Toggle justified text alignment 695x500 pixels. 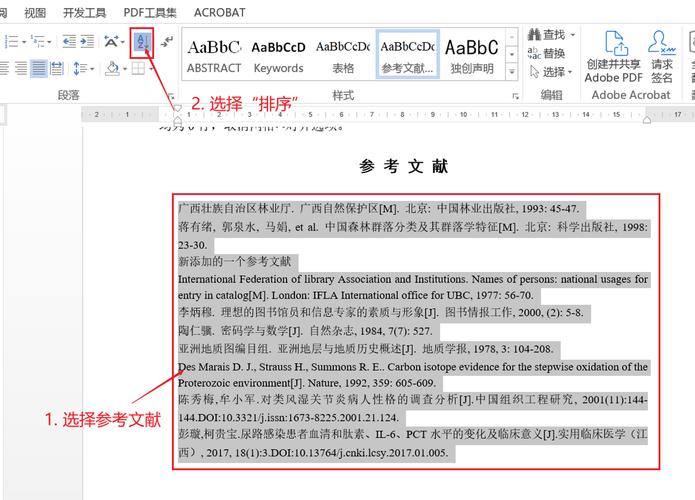pyautogui.click(x=39, y=68)
